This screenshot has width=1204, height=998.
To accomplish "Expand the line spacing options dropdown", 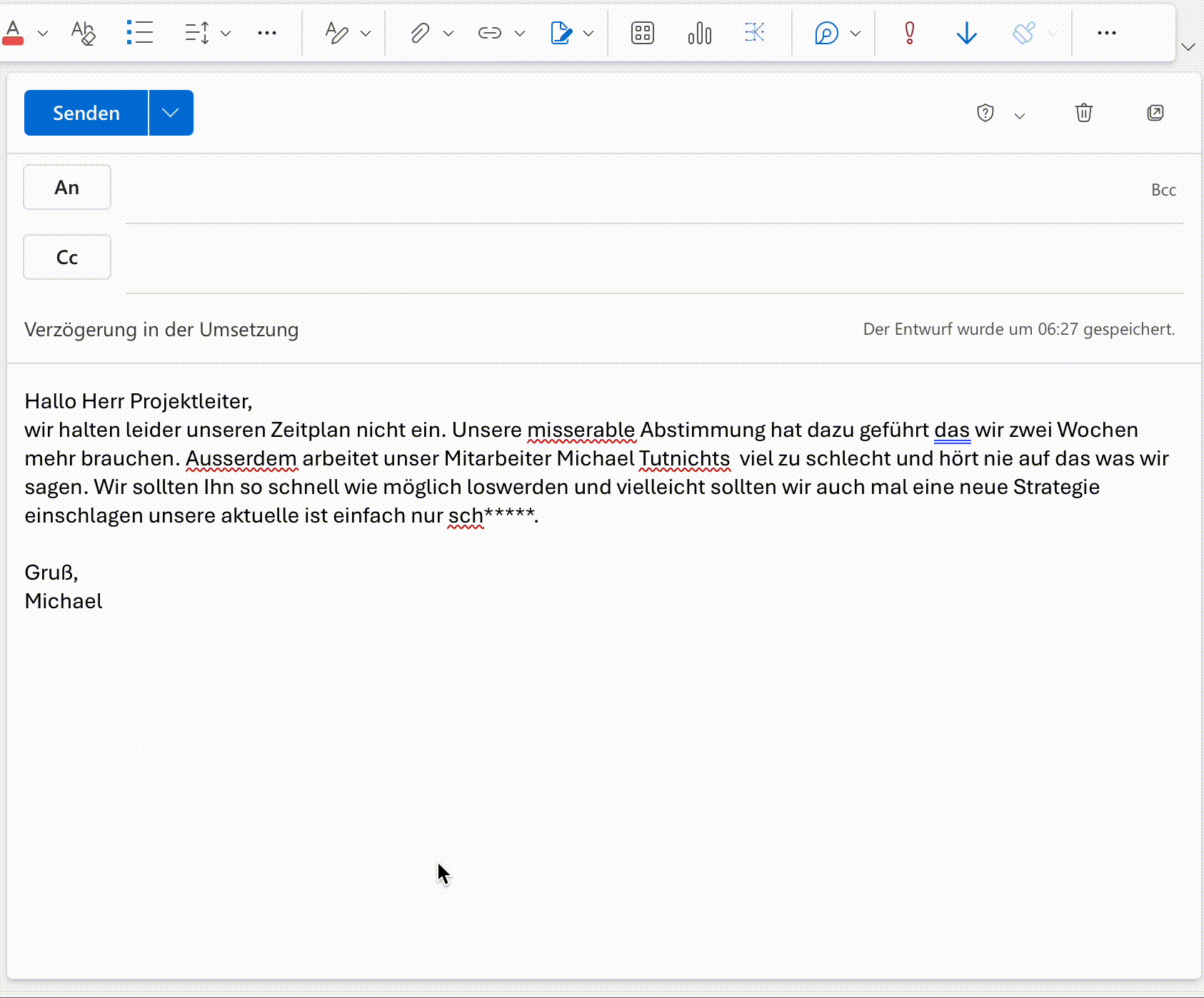I will click(227, 33).
